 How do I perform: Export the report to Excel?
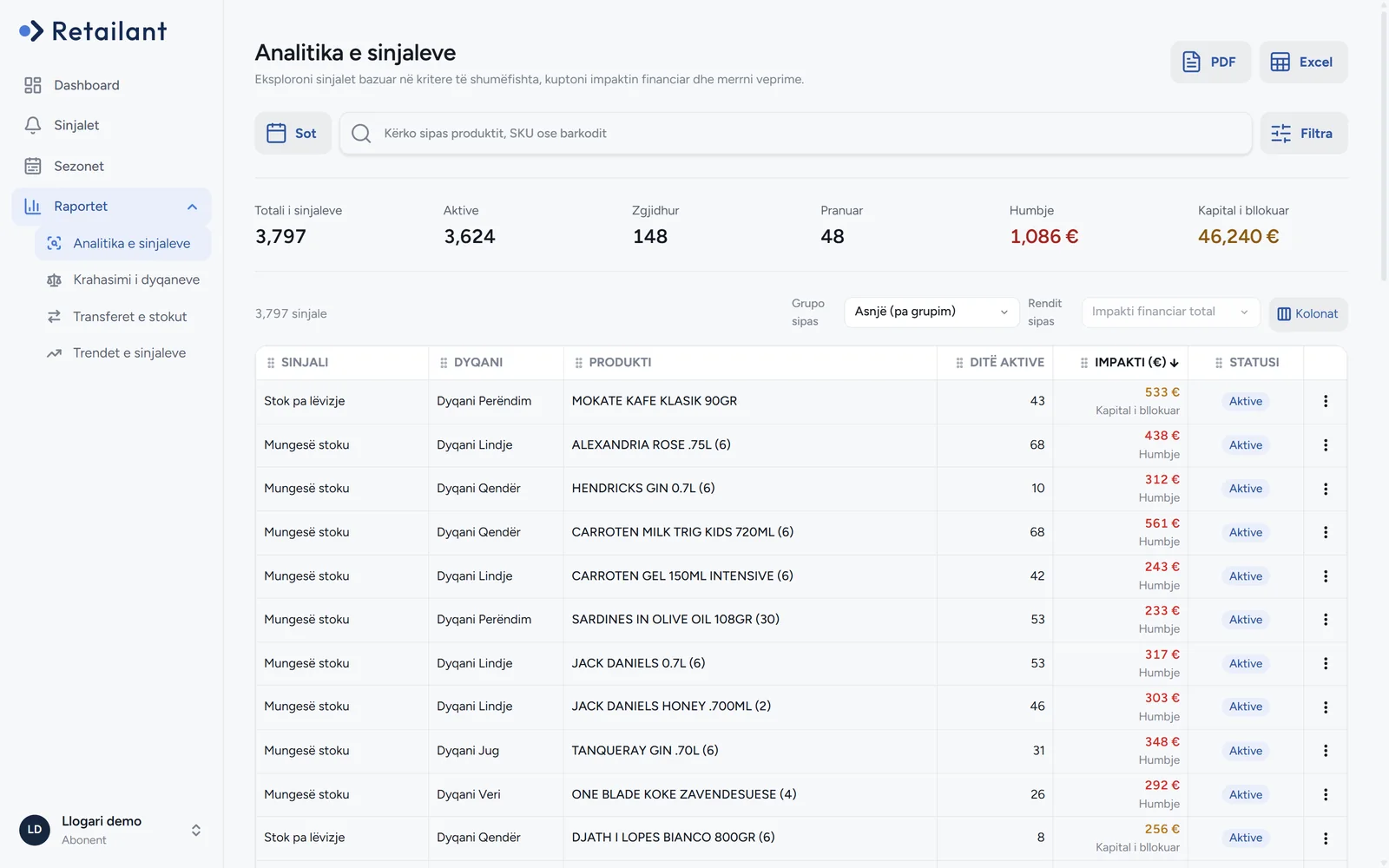click(x=1303, y=62)
